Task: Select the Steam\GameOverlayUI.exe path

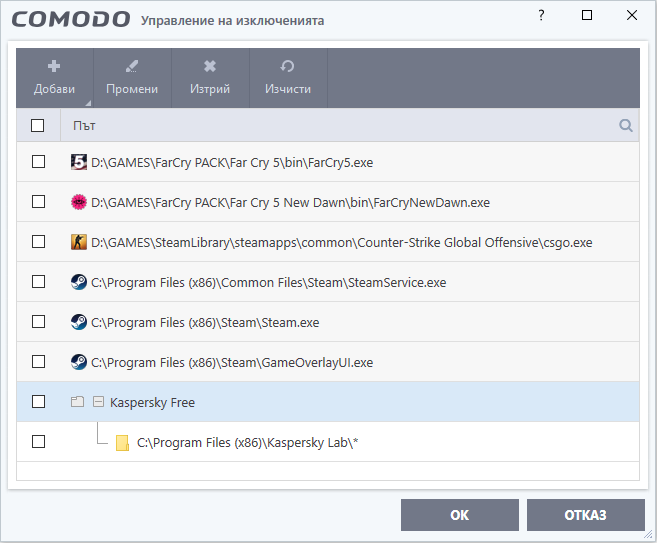Action: [x=232, y=363]
